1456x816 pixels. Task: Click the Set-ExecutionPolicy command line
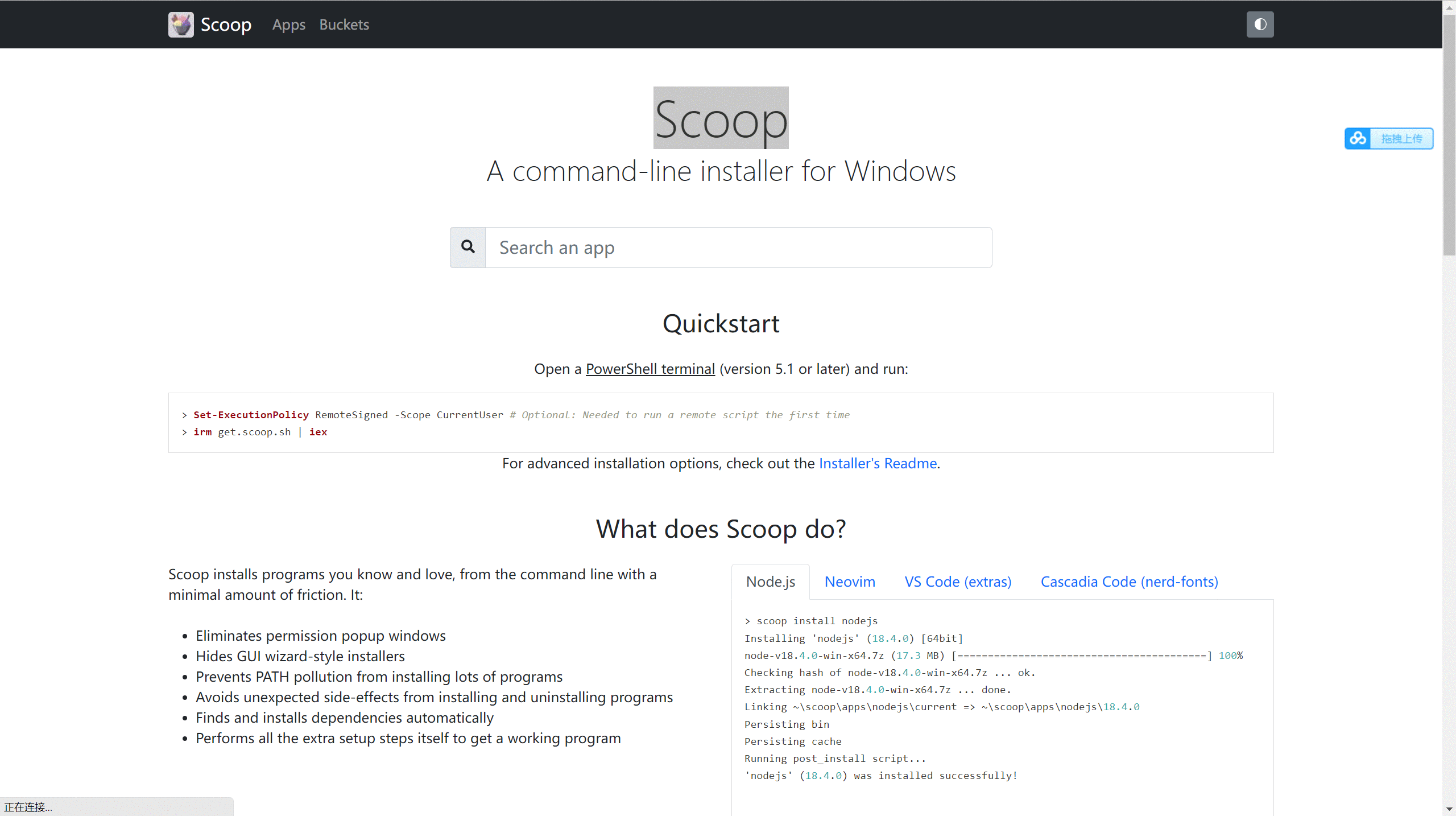click(x=516, y=415)
